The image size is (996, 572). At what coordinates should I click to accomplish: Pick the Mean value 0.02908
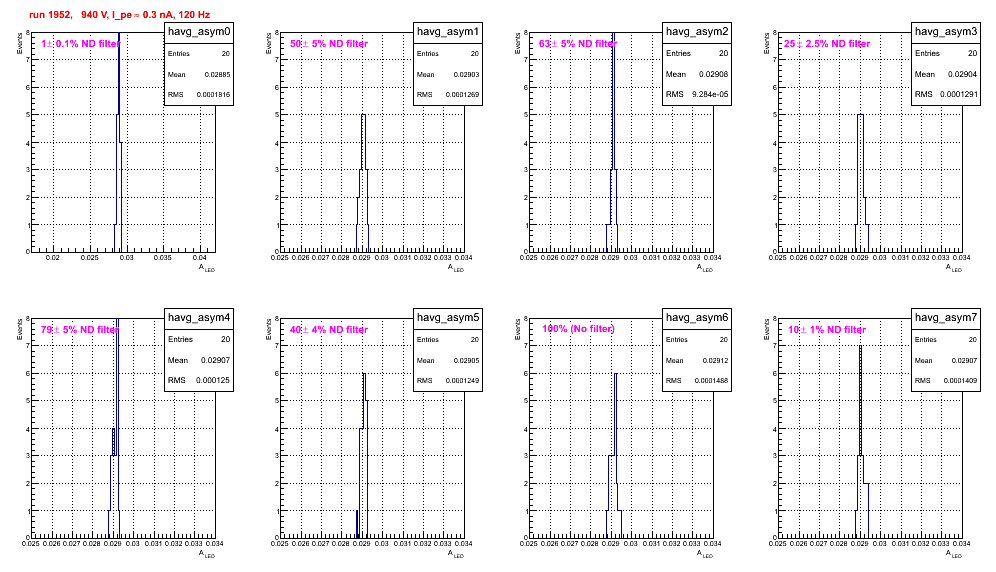(x=713, y=74)
